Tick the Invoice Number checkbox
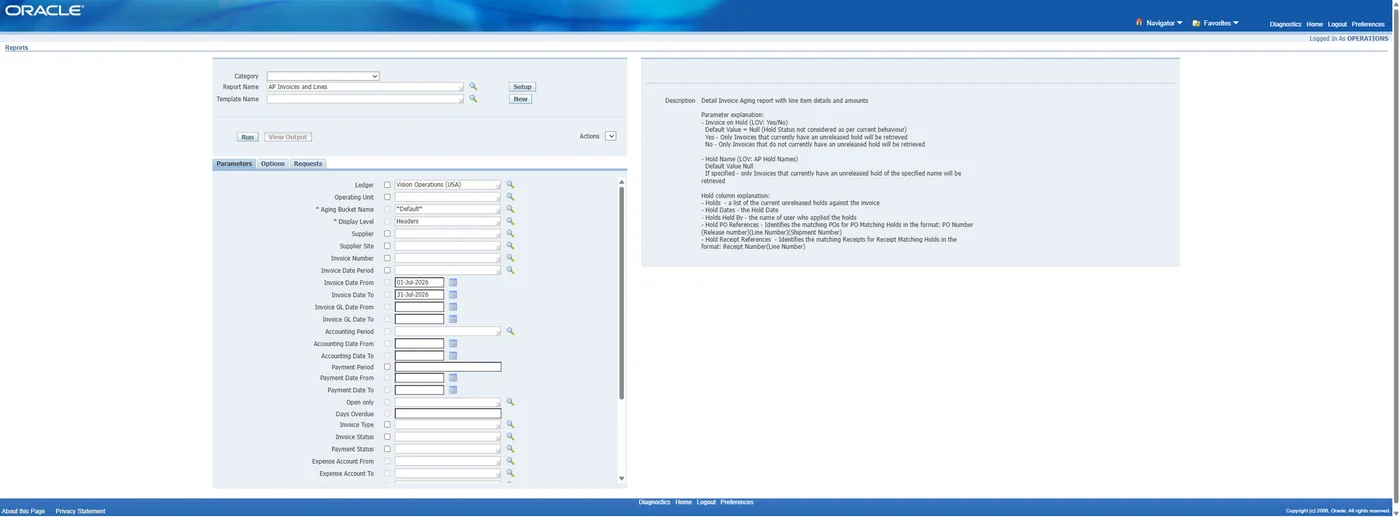 [x=387, y=258]
